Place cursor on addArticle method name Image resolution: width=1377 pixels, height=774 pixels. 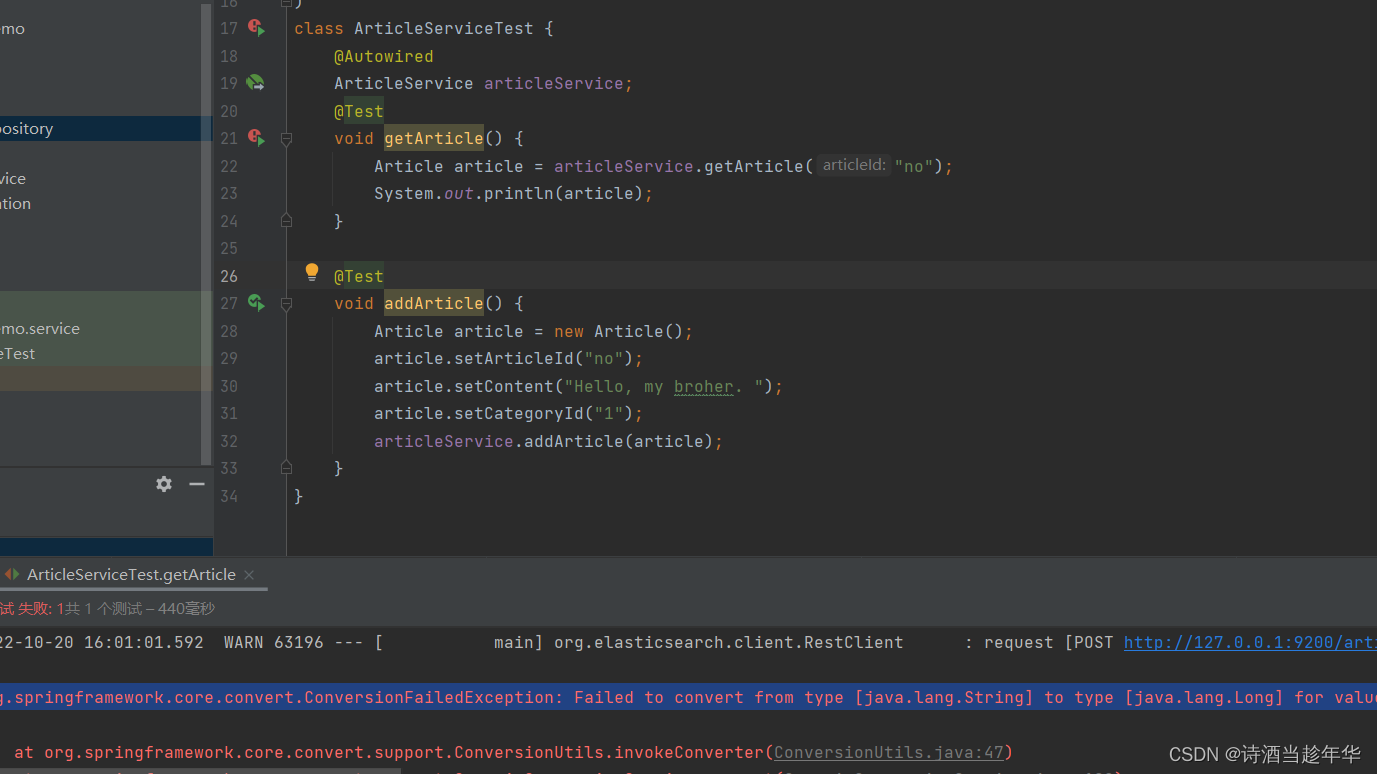434,303
